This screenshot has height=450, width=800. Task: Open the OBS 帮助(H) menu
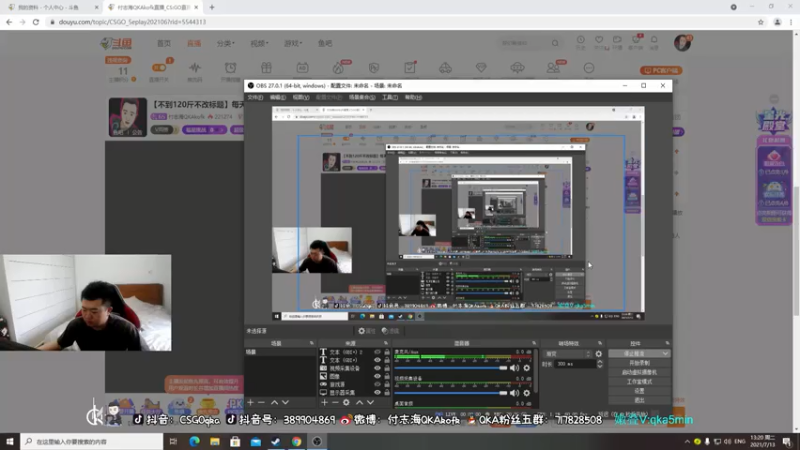[x=413, y=97]
